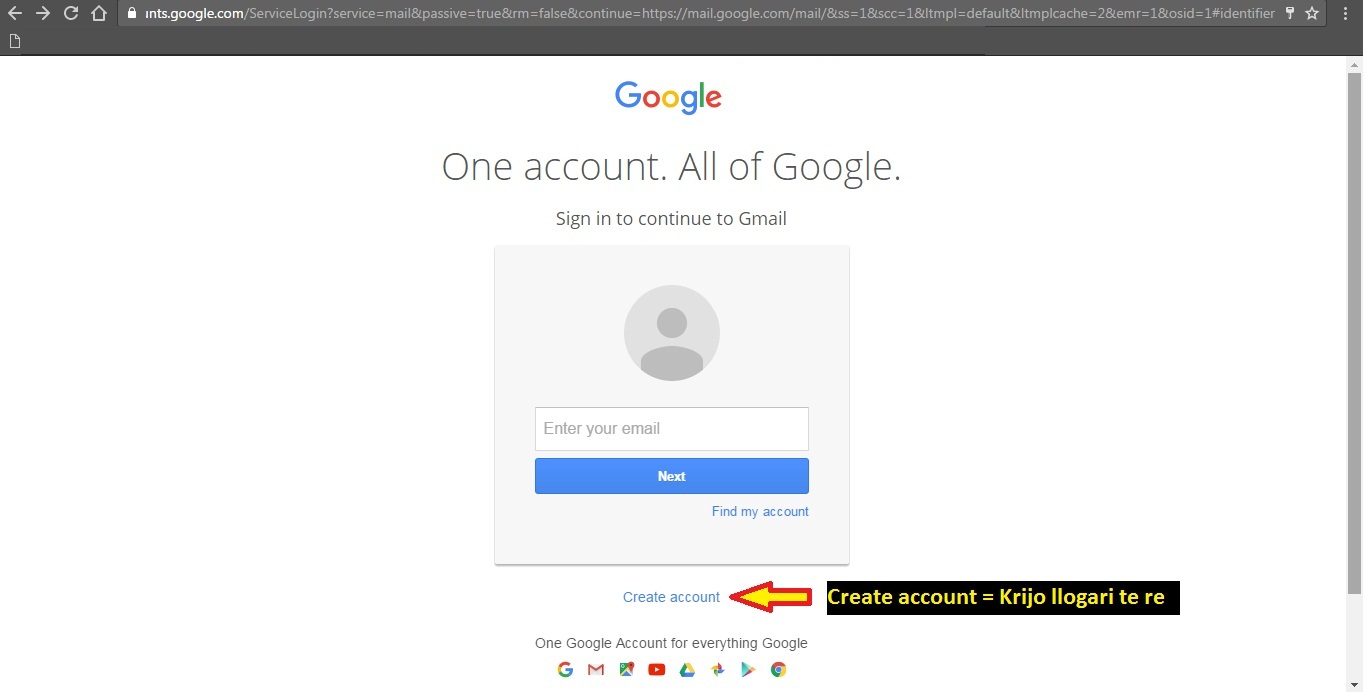1366x692 pixels.
Task: Click the key icon in the address bar
Action: pyautogui.click(x=1290, y=14)
